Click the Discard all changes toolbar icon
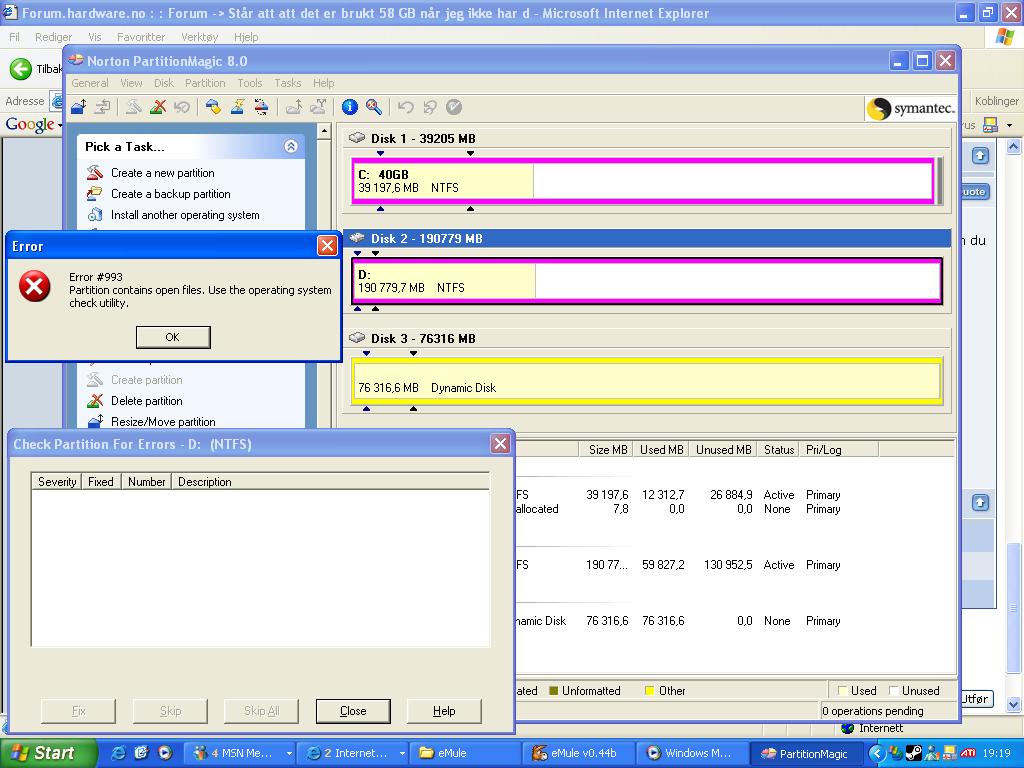 click(430, 106)
